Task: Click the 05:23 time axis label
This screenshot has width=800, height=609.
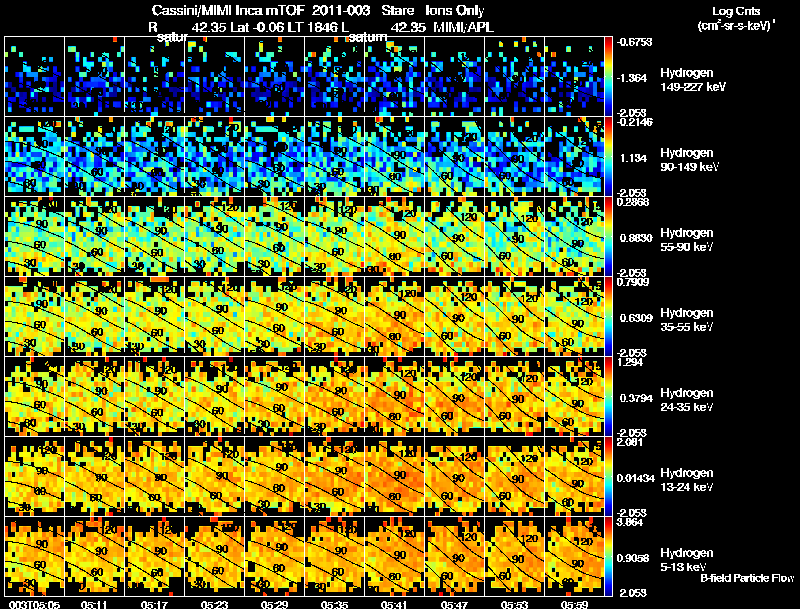Action: [x=214, y=605]
